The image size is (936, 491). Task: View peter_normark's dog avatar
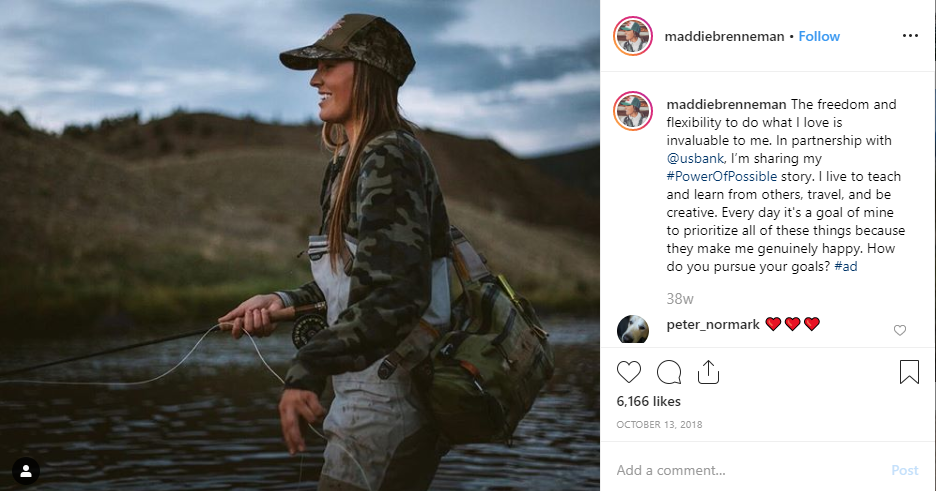(x=633, y=329)
